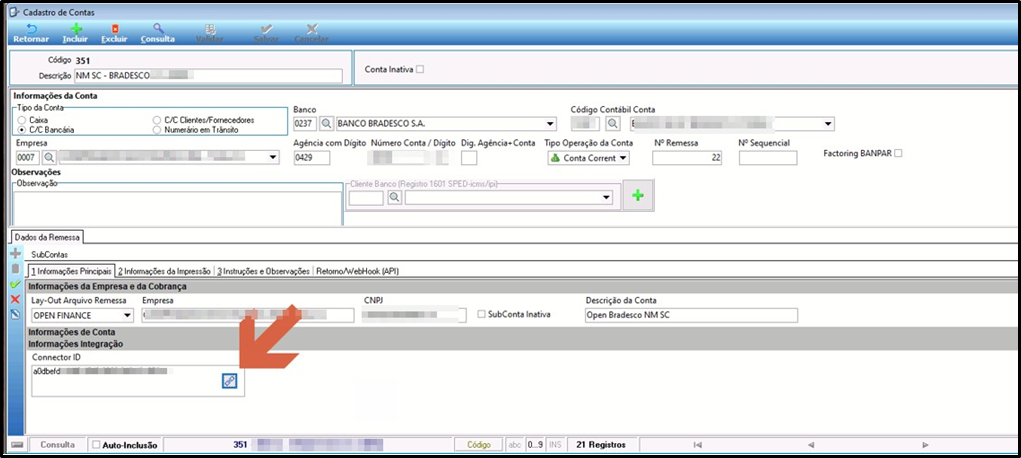This screenshot has width=1021, height=458.
Task: Click the grey plus icon beside SubContas
Action: pos(16,254)
